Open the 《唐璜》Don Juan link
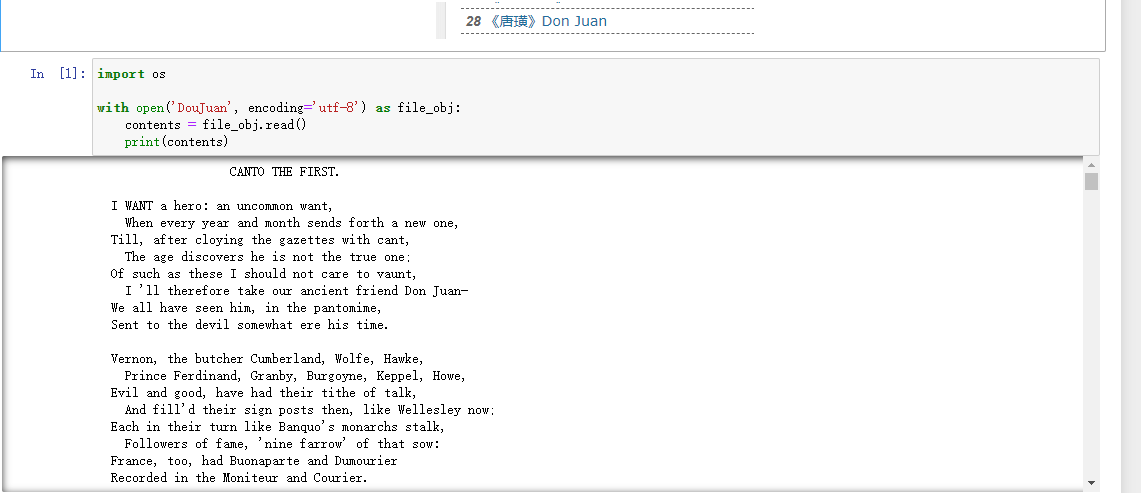Image resolution: width=1141 pixels, height=493 pixels. [548, 21]
